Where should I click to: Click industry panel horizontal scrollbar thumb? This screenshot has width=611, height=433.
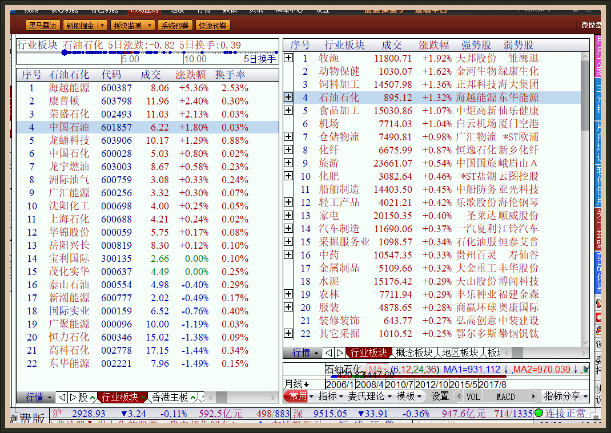coord(517,353)
